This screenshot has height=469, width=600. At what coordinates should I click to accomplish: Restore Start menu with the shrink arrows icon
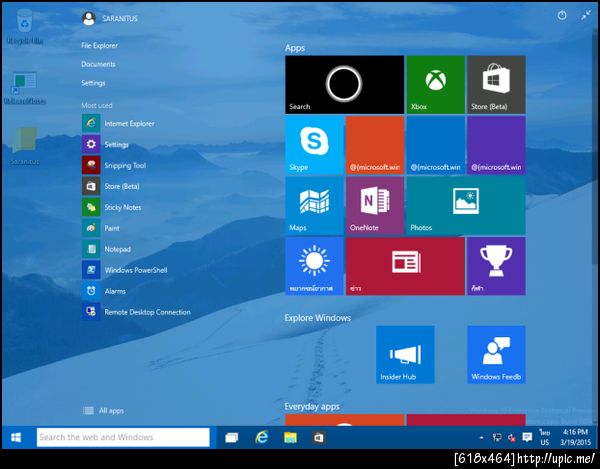[x=586, y=15]
